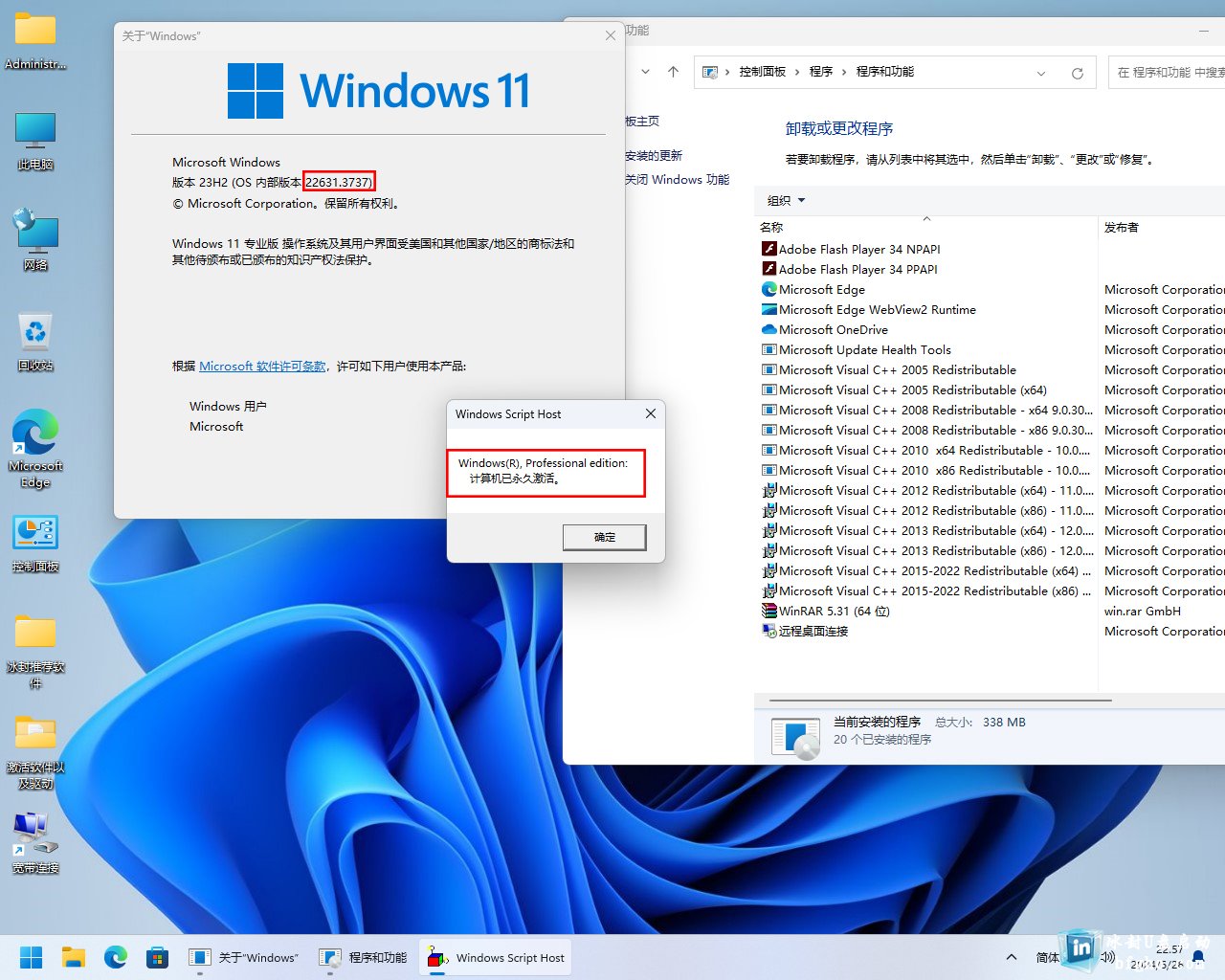Open the 组织 dropdown menu
Image resolution: width=1225 pixels, height=980 pixels.
pyautogui.click(x=787, y=200)
